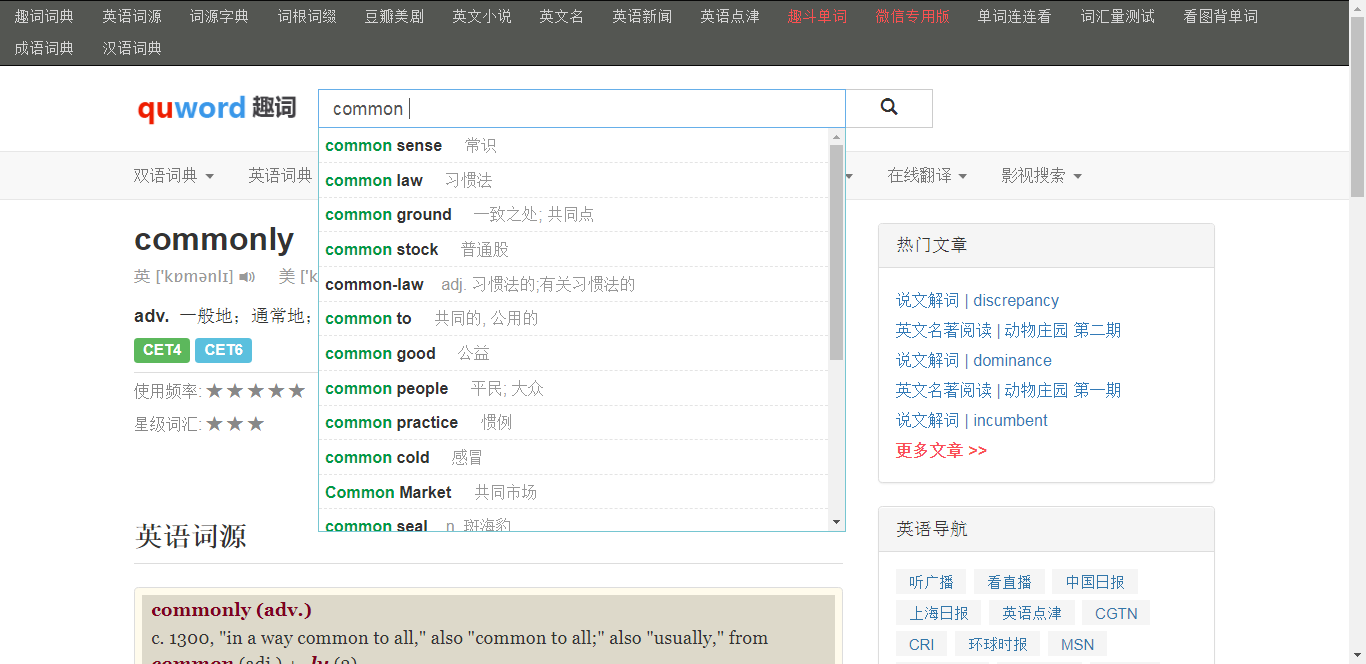Open 词源字典 in top bar
Image resolution: width=1366 pixels, height=664 pixels.
coord(219,16)
